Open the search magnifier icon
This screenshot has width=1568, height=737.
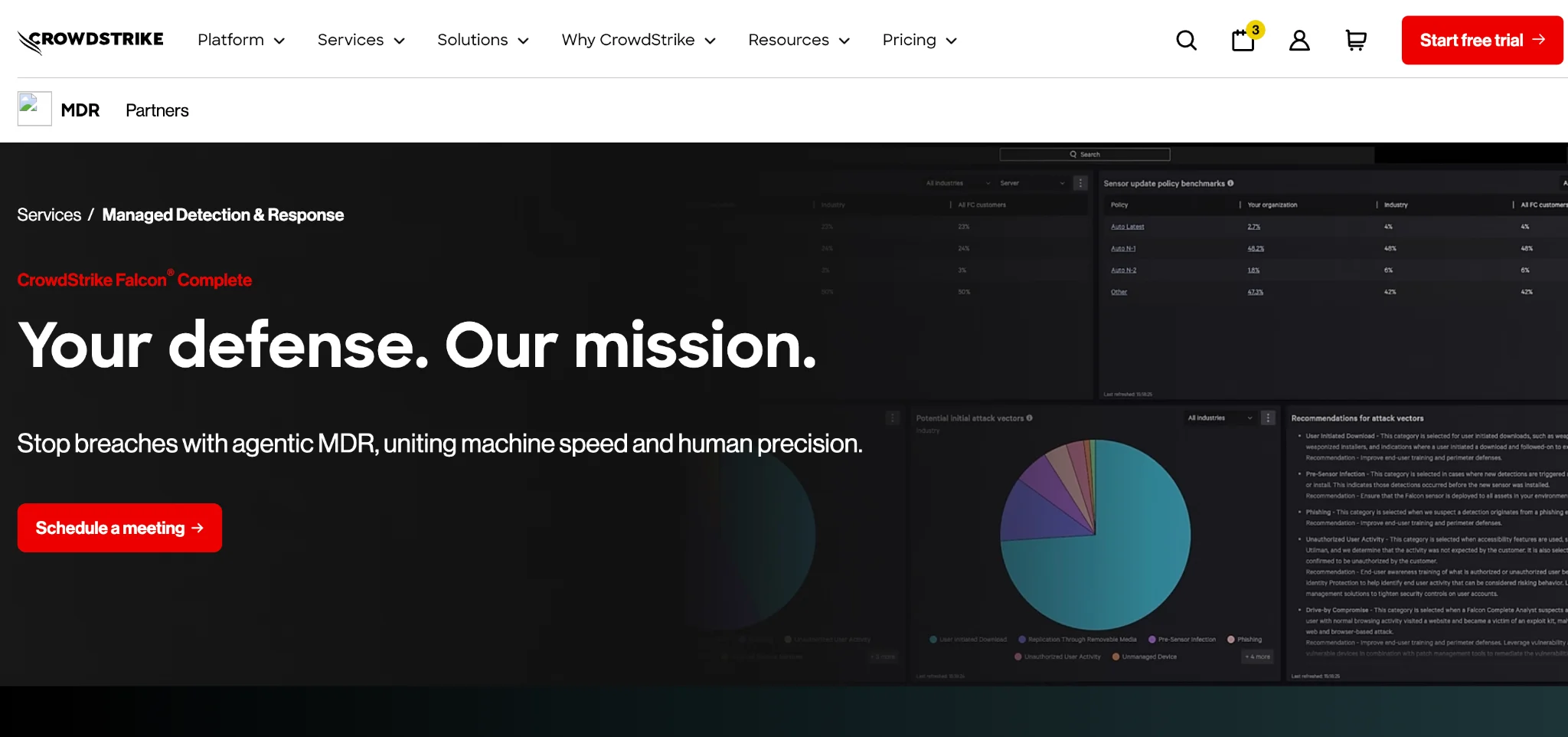(1186, 40)
